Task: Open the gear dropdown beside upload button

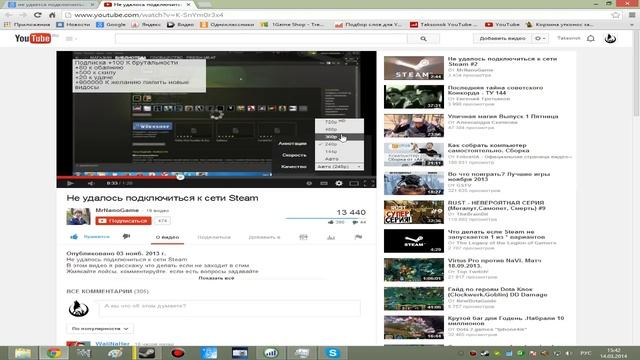Action: click(x=540, y=38)
